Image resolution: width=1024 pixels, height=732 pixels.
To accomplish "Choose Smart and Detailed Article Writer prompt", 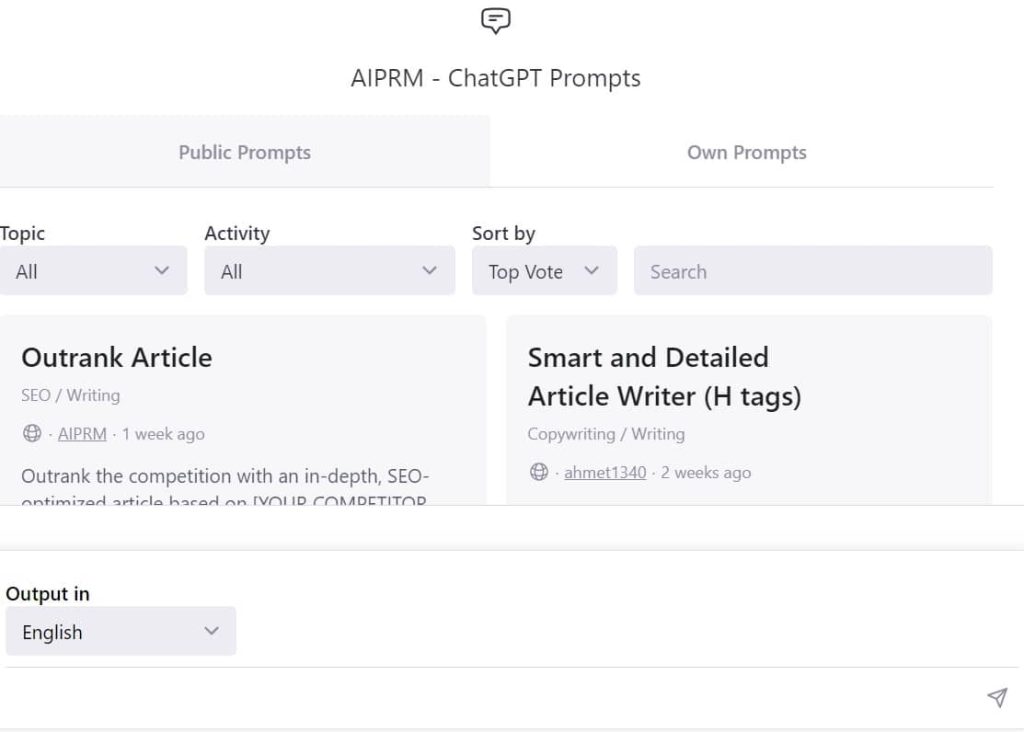I will 664,377.
